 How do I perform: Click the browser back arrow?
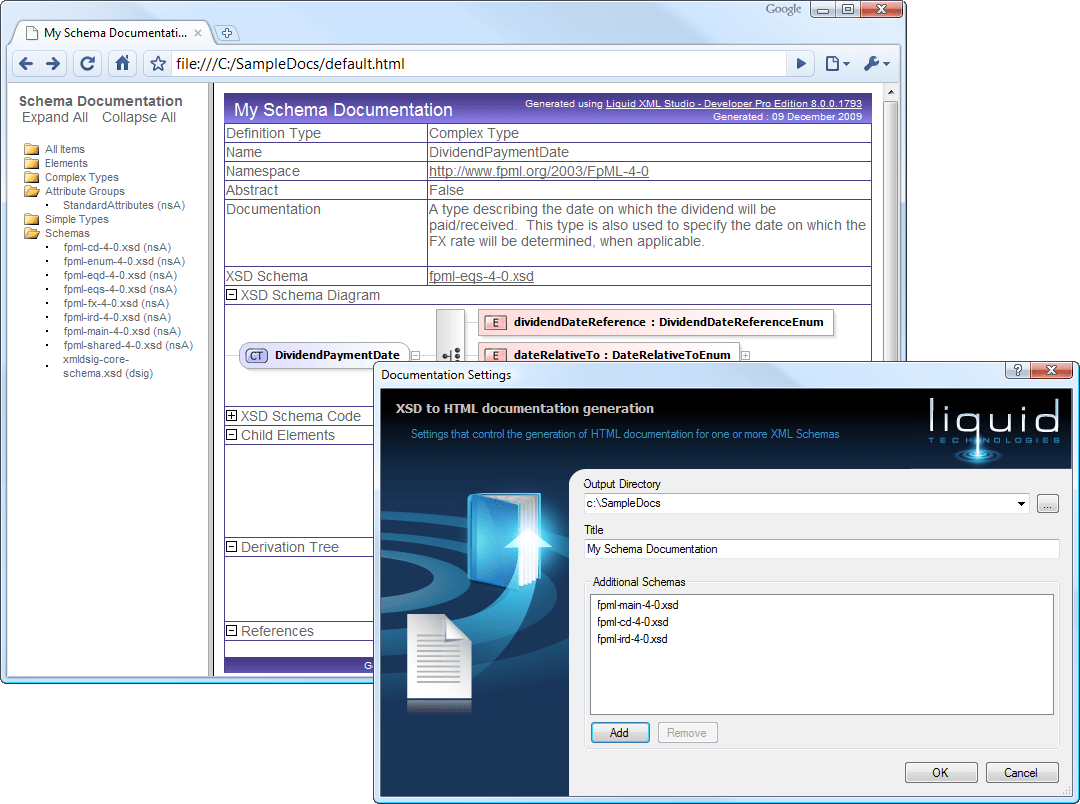pyautogui.click(x=26, y=62)
